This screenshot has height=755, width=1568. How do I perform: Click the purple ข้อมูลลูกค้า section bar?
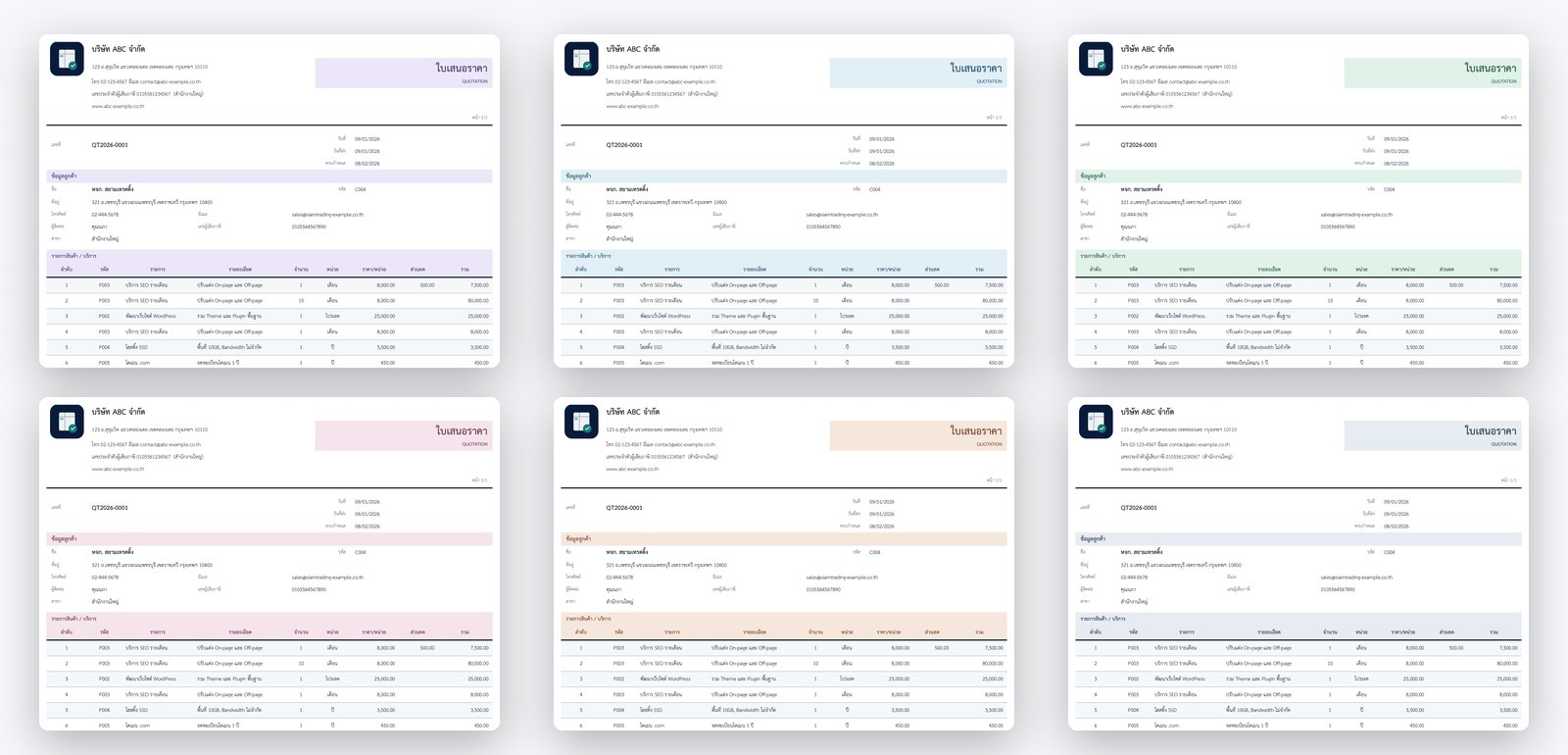coord(269,176)
